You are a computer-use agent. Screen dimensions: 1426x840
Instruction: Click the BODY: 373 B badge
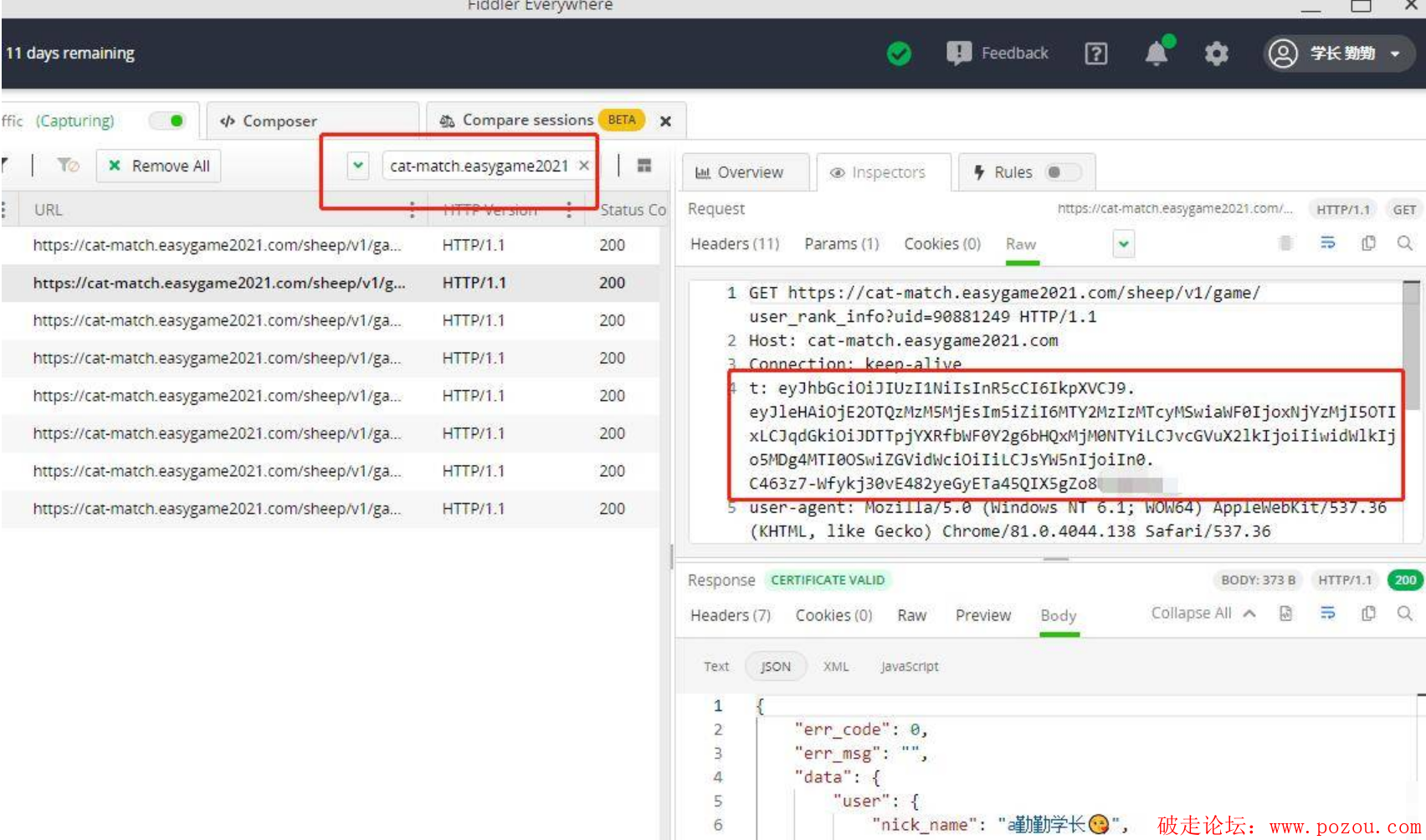click(x=1258, y=580)
